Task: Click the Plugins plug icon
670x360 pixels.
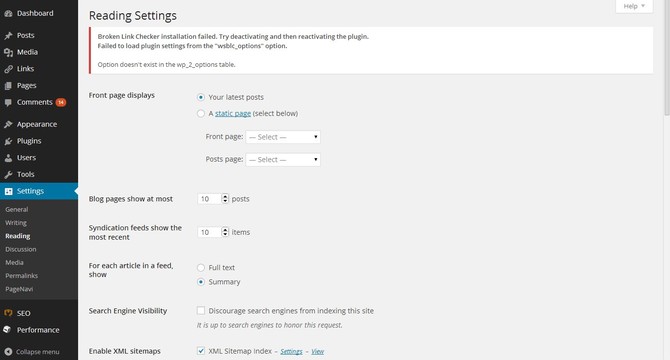Action: pyautogui.click(x=8, y=141)
